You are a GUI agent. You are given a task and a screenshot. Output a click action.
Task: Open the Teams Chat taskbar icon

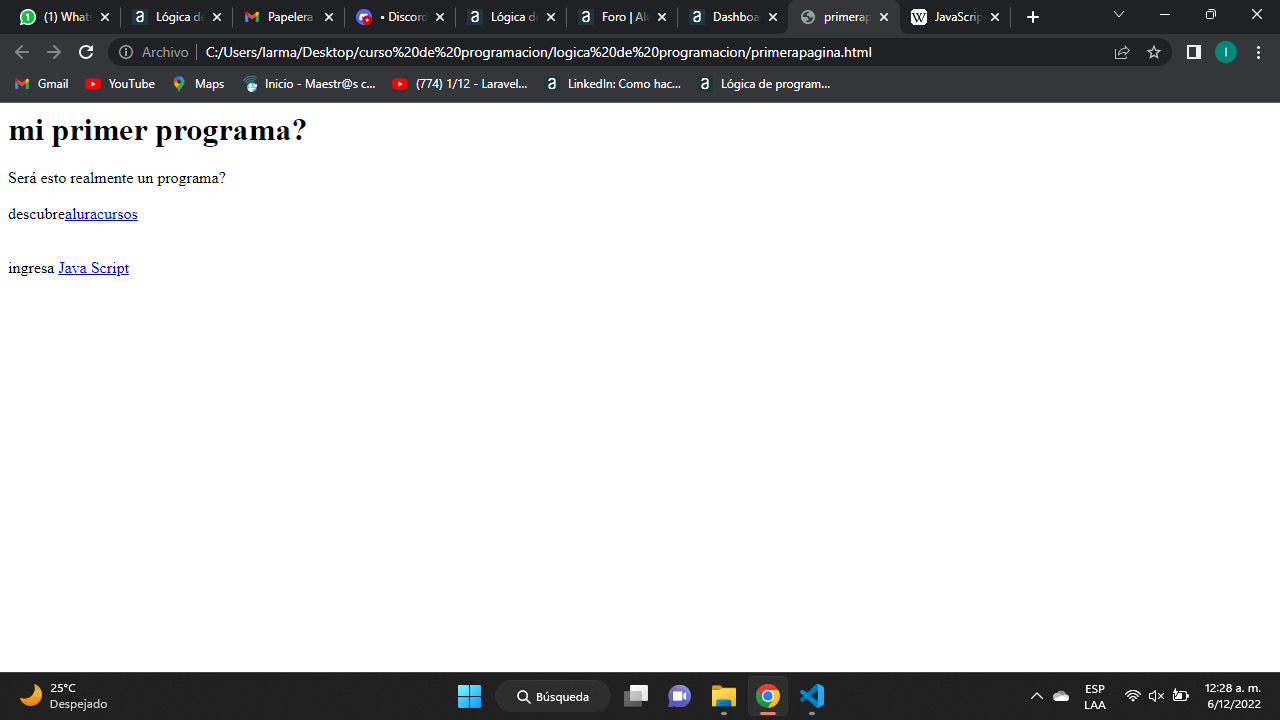tap(680, 696)
